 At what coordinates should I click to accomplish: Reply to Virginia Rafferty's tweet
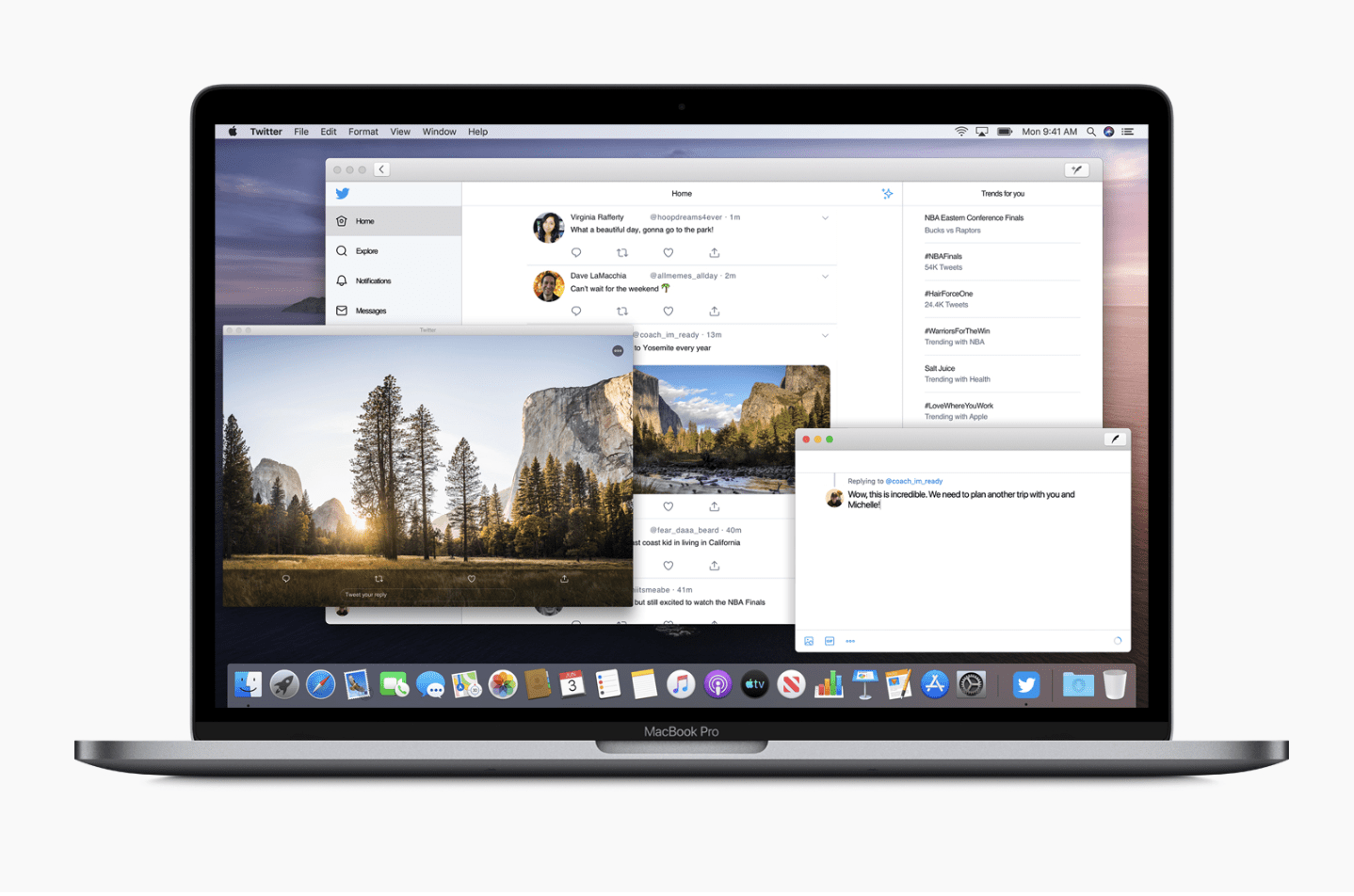576,252
